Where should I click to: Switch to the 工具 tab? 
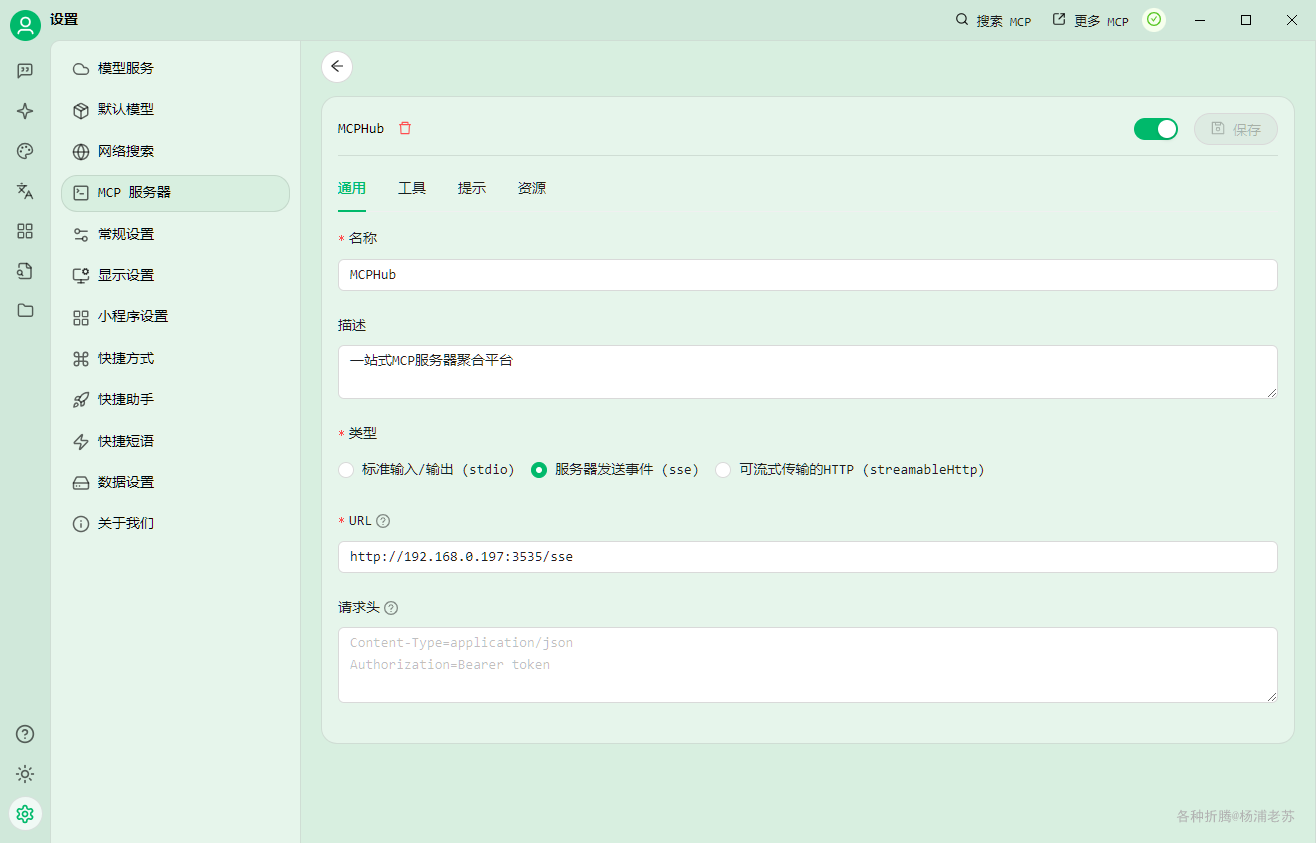[x=412, y=188]
